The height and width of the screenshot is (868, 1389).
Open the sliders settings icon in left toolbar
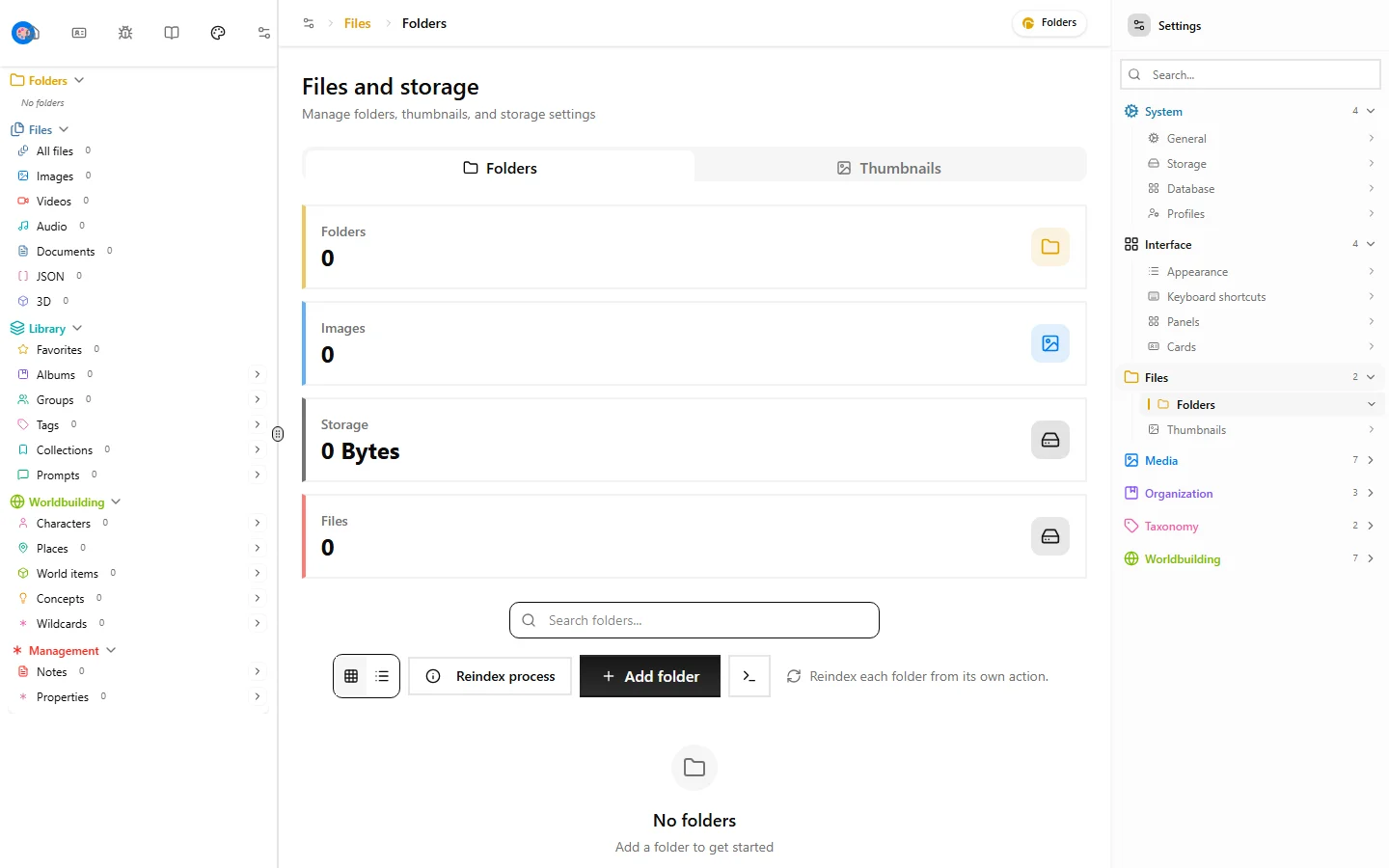[x=264, y=33]
